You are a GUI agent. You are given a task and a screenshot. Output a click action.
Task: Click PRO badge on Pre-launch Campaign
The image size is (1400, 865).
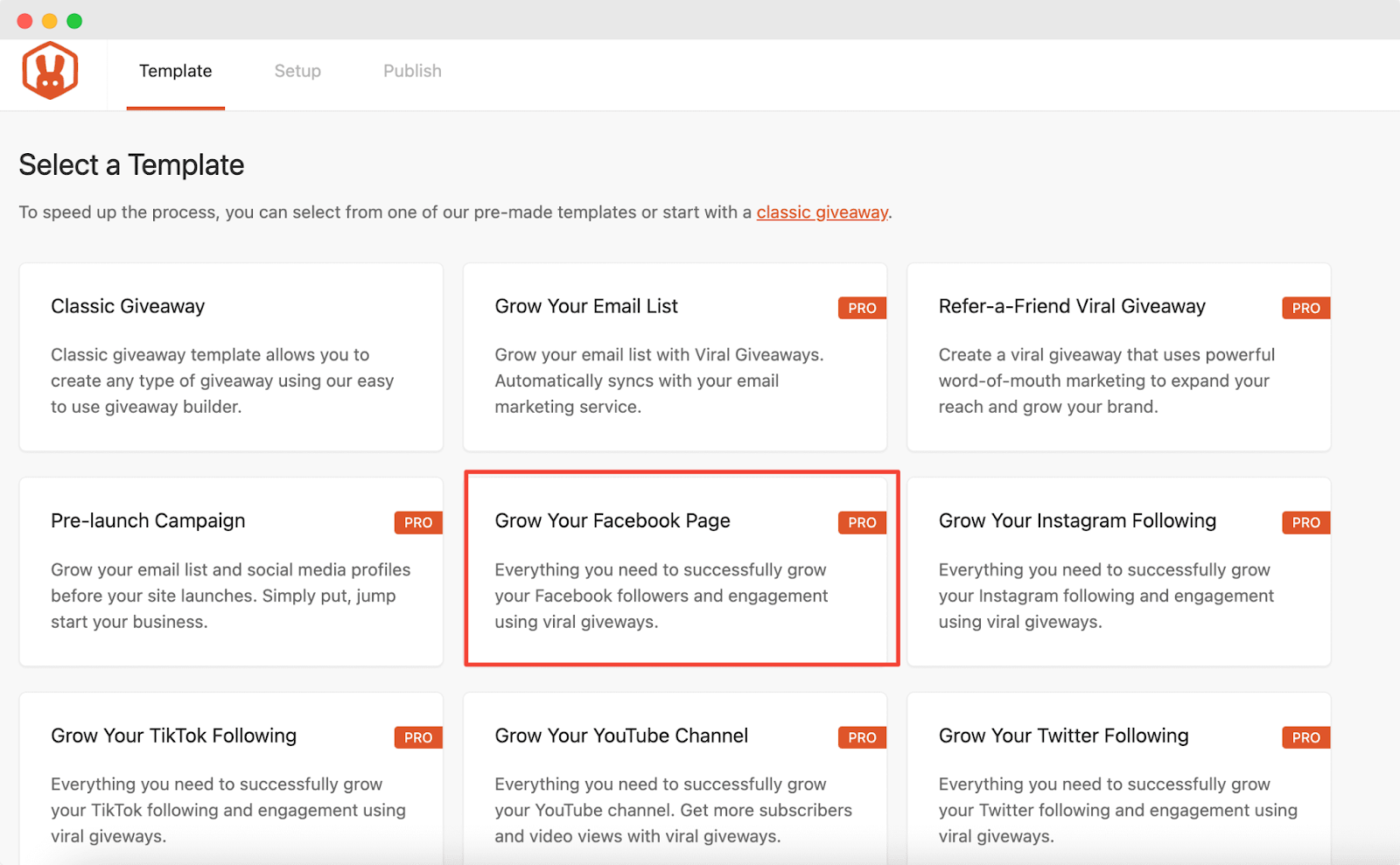pos(418,522)
